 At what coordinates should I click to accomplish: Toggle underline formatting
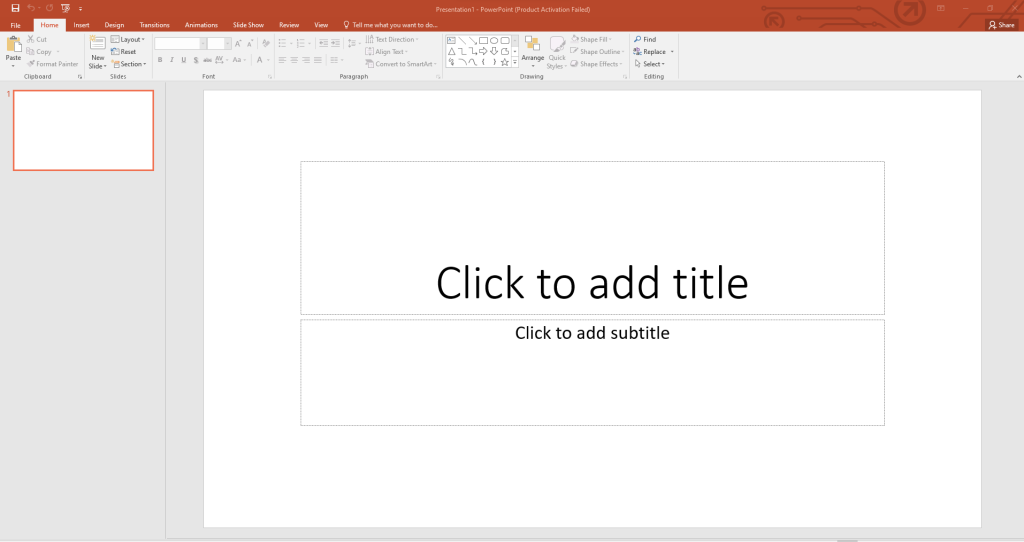(183, 60)
